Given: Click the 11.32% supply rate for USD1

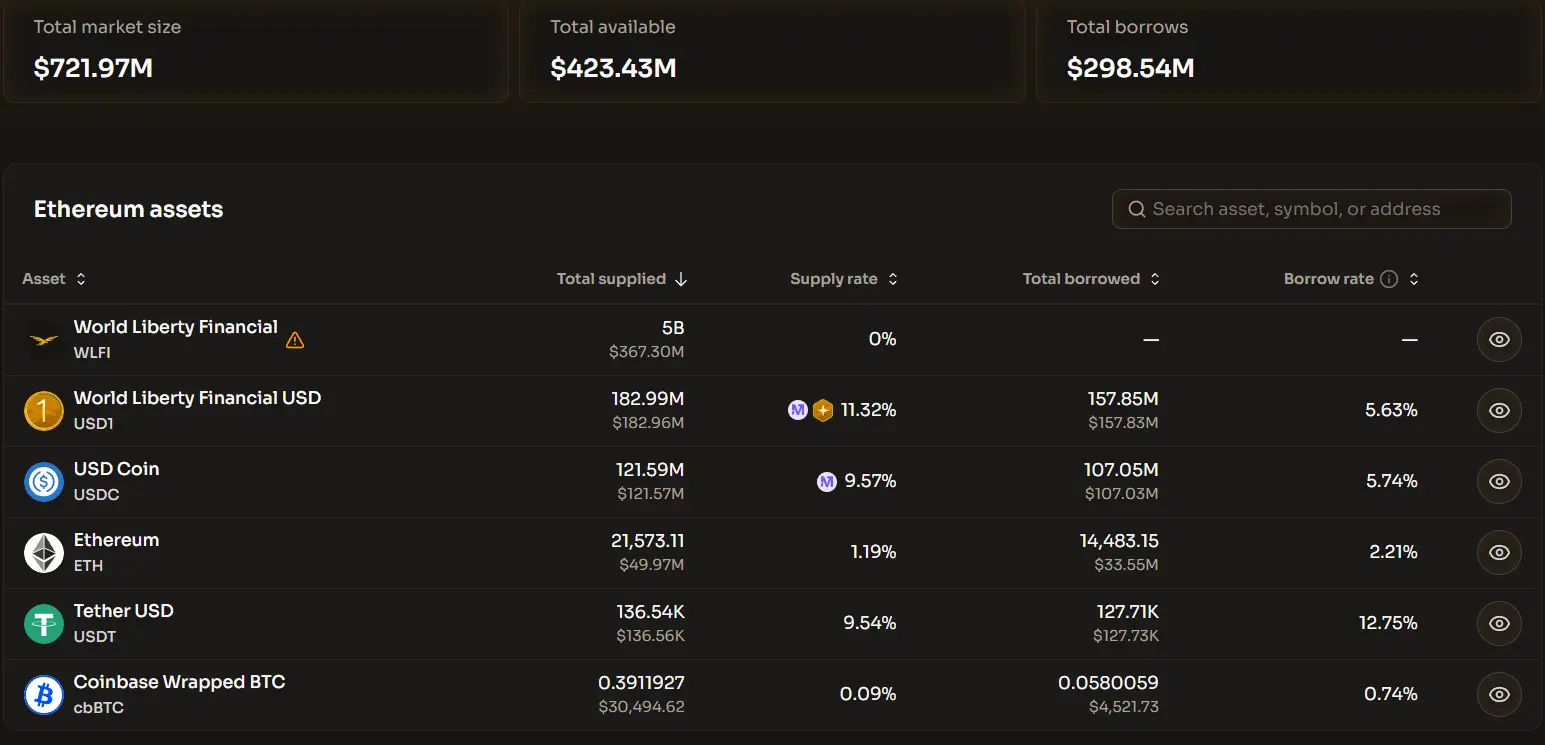Looking at the screenshot, I should pyautogui.click(x=868, y=410).
